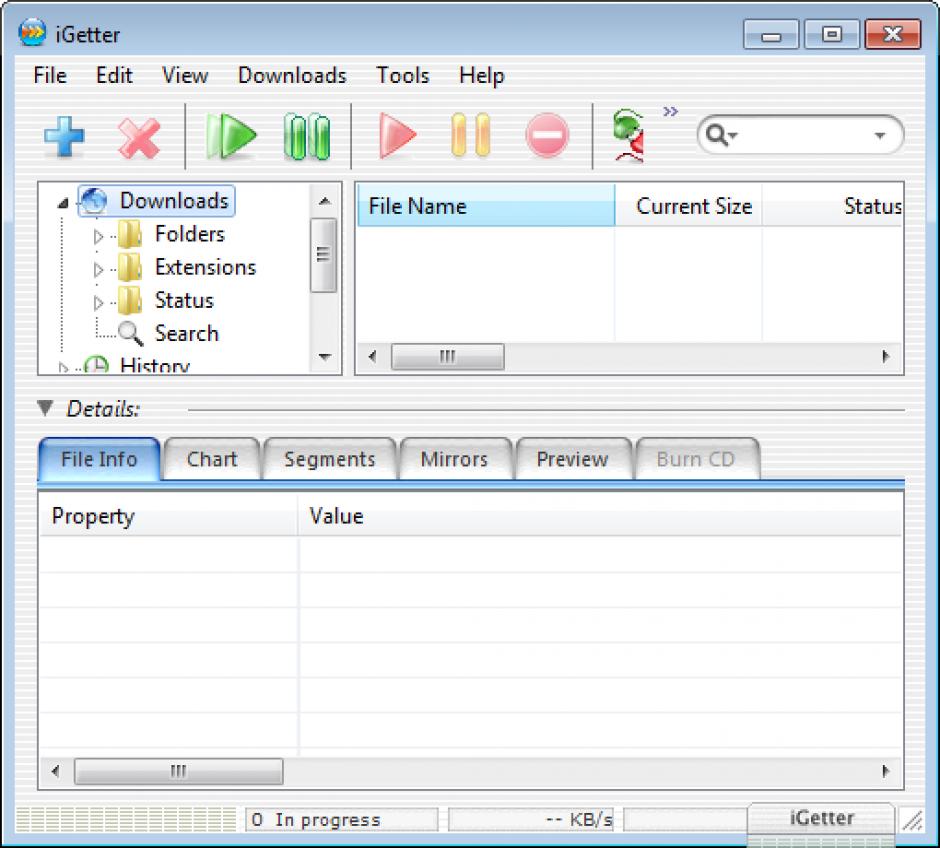The height and width of the screenshot is (848, 940).
Task: Expand the toolbar overflow double chevron
Action: pyautogui.click(x=670, y=111)
